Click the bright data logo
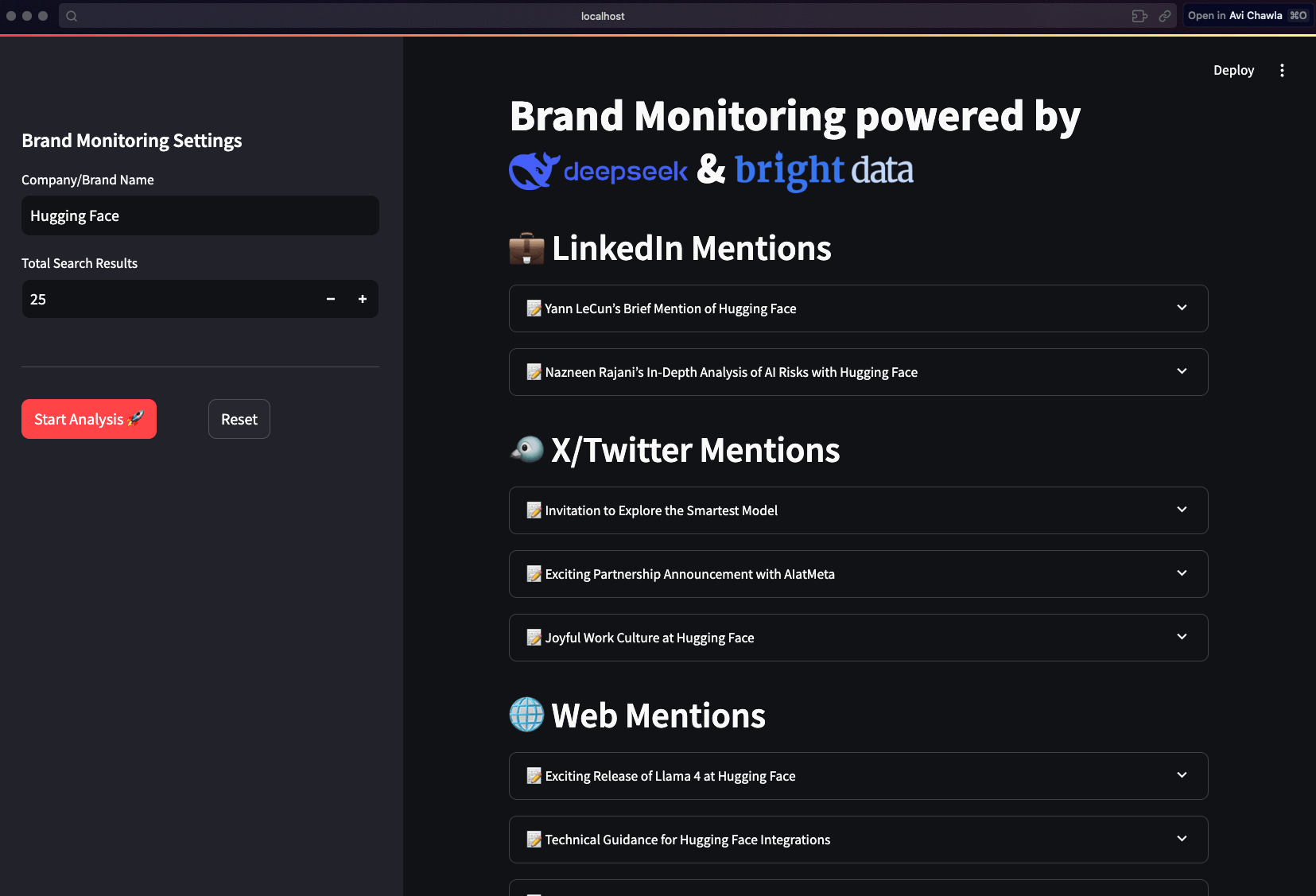 (824, 171)
